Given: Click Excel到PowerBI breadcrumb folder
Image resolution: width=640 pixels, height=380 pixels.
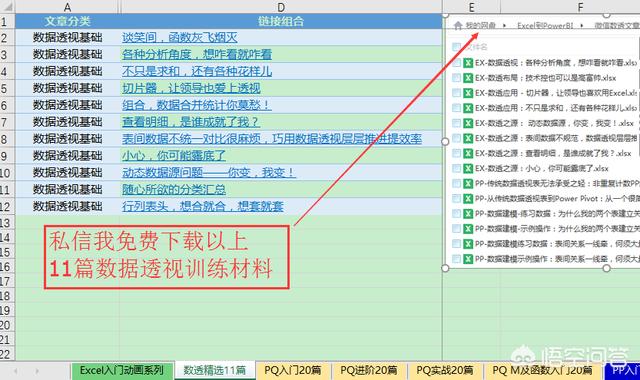Looking at the screenshot, I should pyautogui.click(x=545, y=26).
